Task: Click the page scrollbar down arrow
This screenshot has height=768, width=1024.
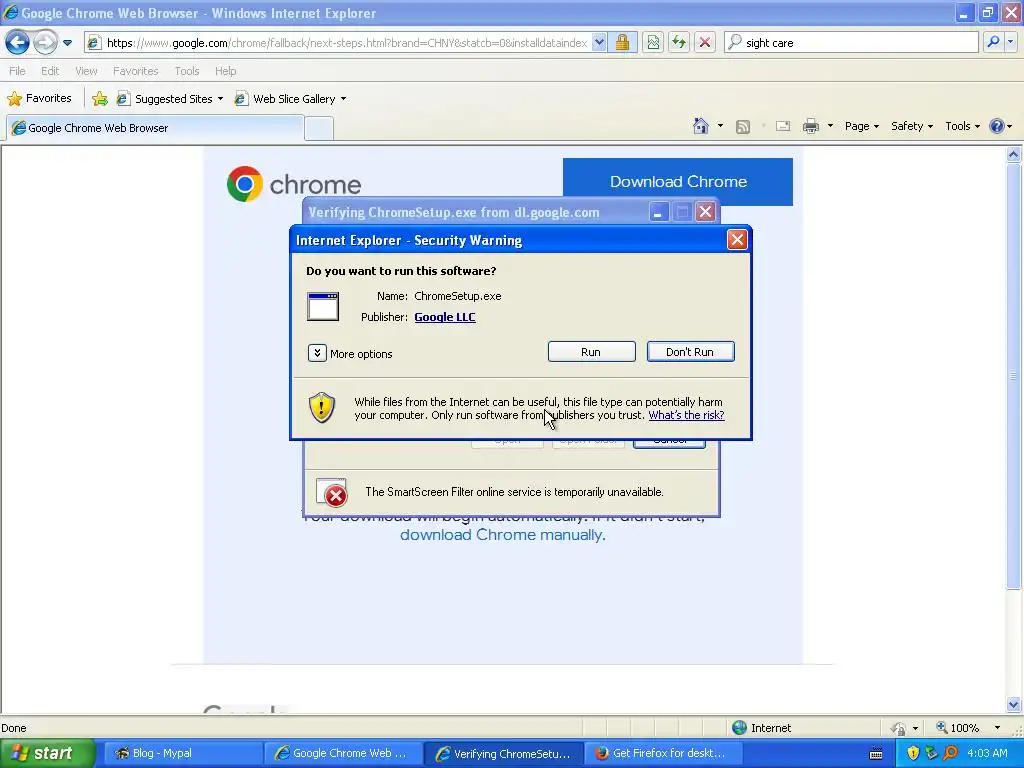Action: click(x=1014, y=704)
